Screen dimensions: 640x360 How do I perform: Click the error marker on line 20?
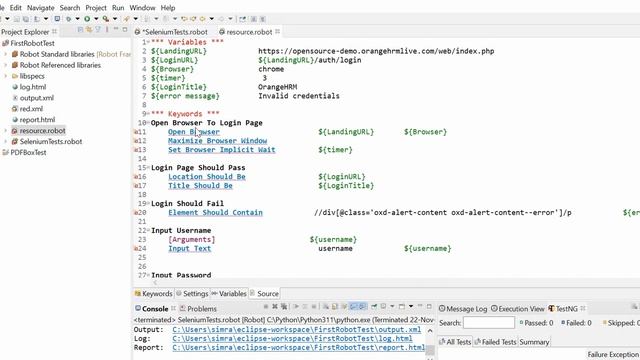click(x=136, y=213)
